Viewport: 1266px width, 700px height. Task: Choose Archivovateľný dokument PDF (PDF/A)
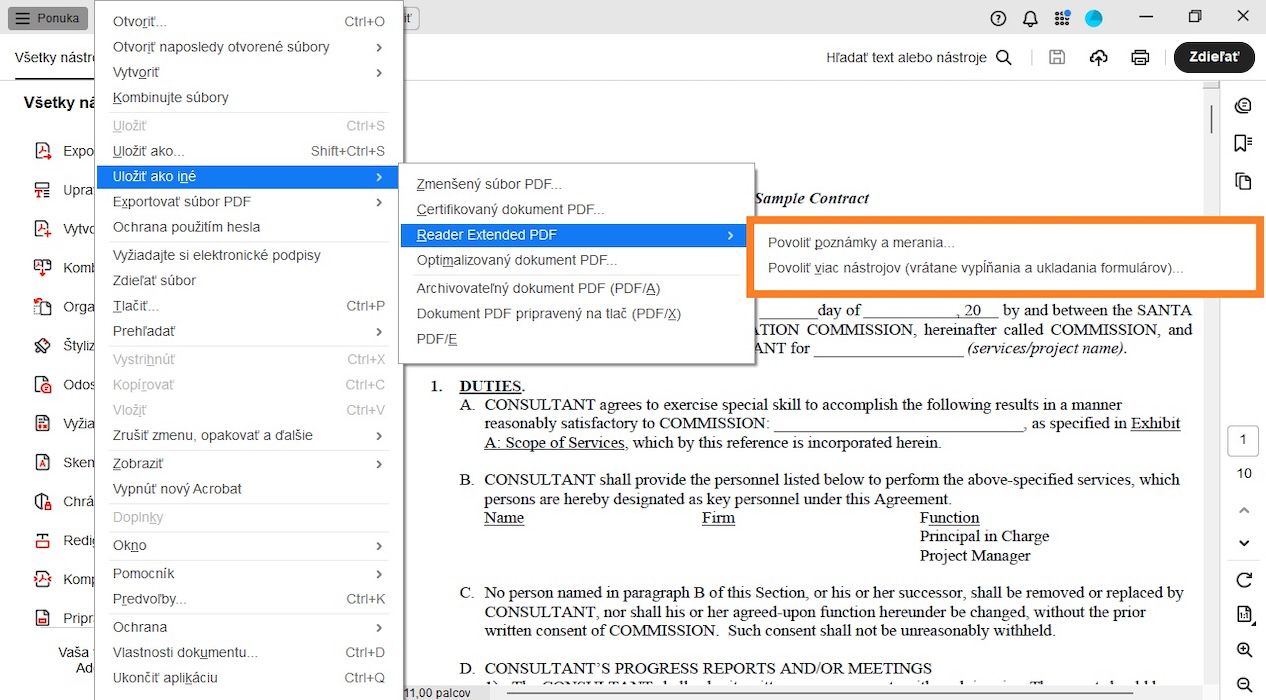576,288
